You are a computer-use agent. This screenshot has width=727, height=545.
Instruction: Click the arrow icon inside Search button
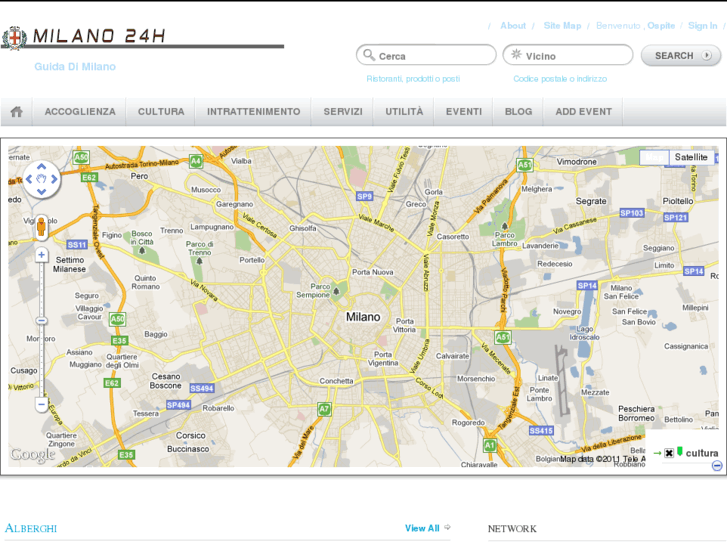pyautogui.click(x=706, y=55)
